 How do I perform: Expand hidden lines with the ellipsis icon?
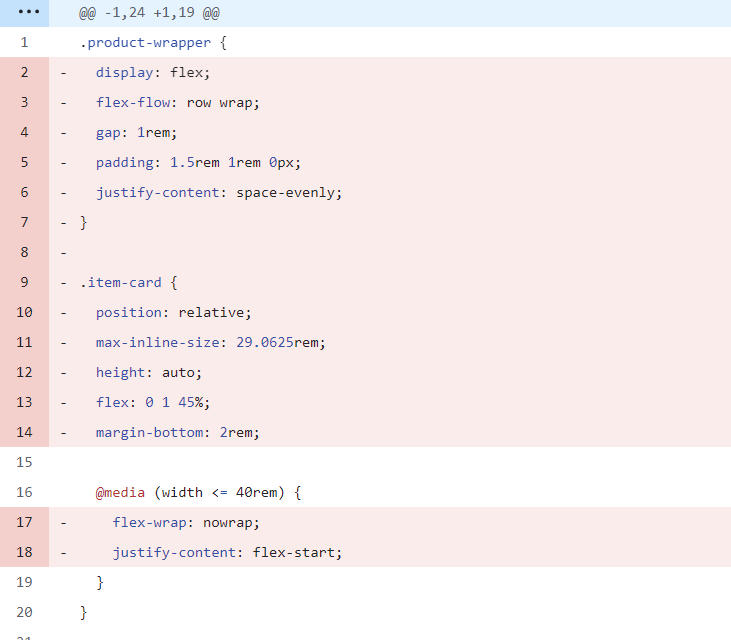(28, 12)
